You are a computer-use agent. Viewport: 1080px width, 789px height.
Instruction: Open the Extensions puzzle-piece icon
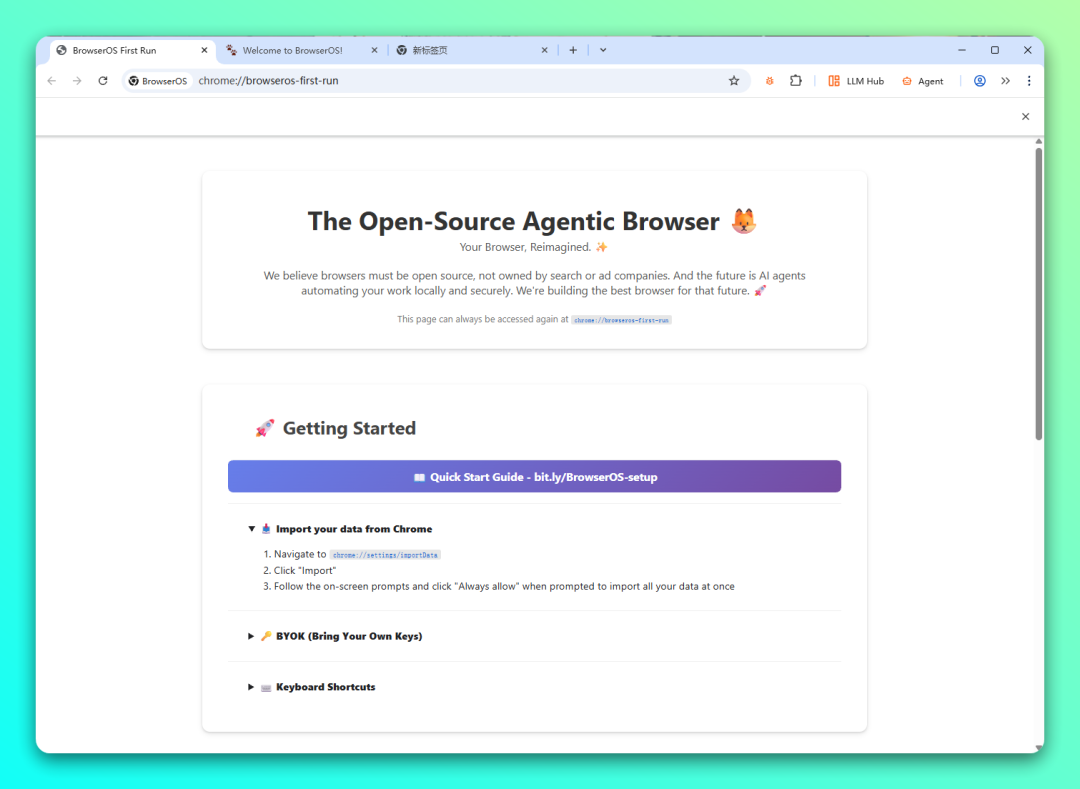(x=796, y=81)
